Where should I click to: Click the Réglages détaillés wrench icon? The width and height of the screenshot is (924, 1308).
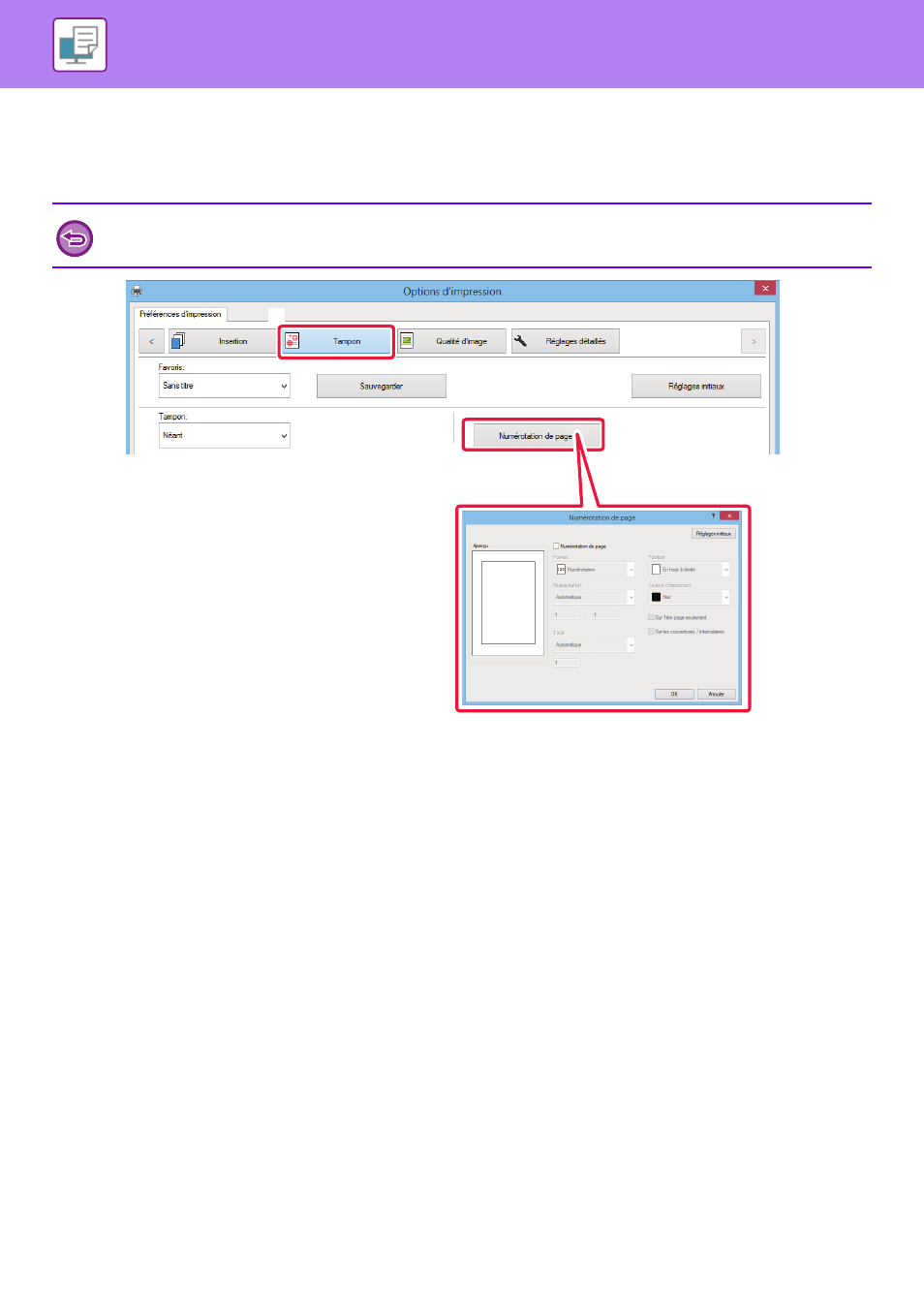coord(520,341)
